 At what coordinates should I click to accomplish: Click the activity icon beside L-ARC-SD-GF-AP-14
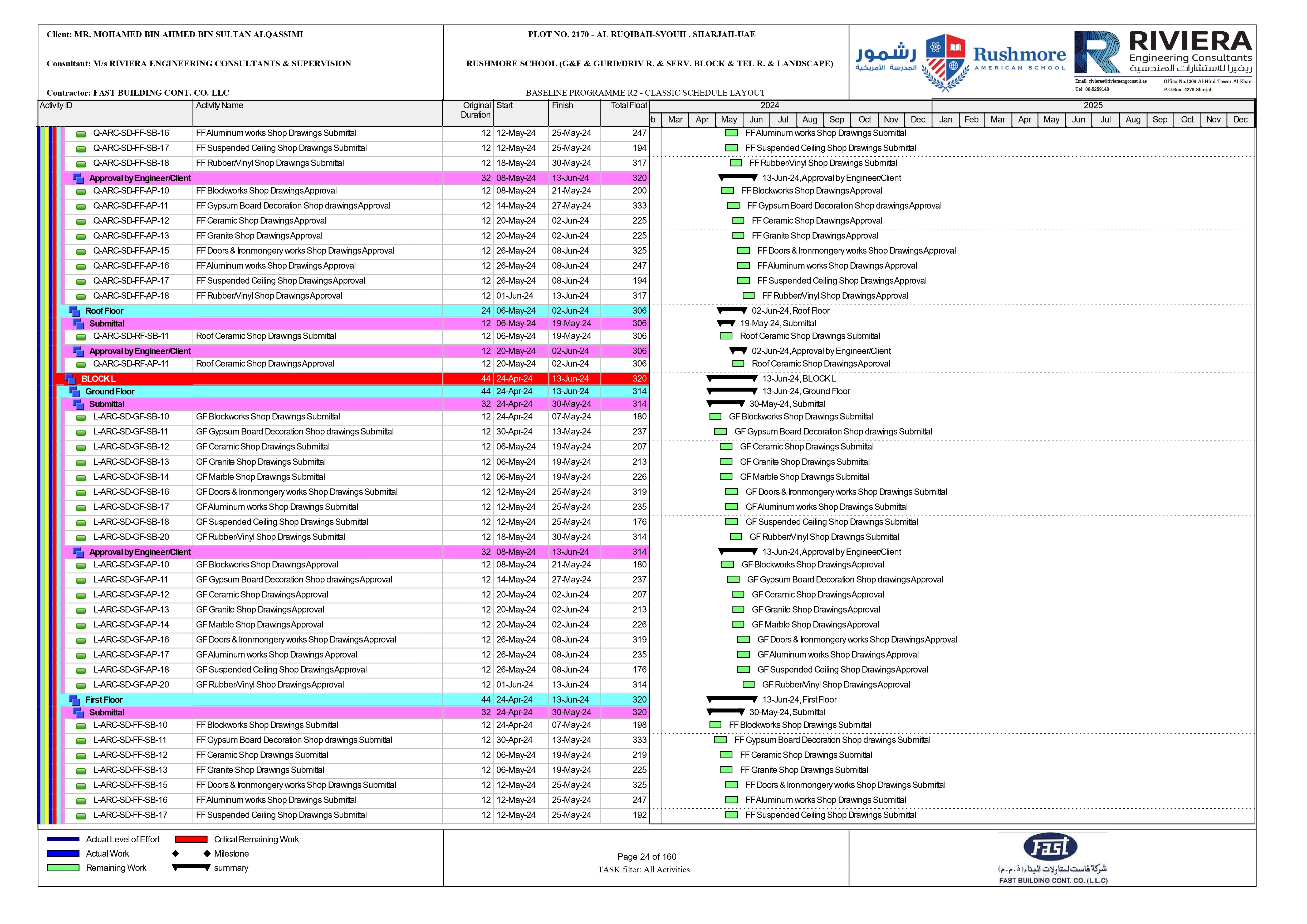(81, 625)
